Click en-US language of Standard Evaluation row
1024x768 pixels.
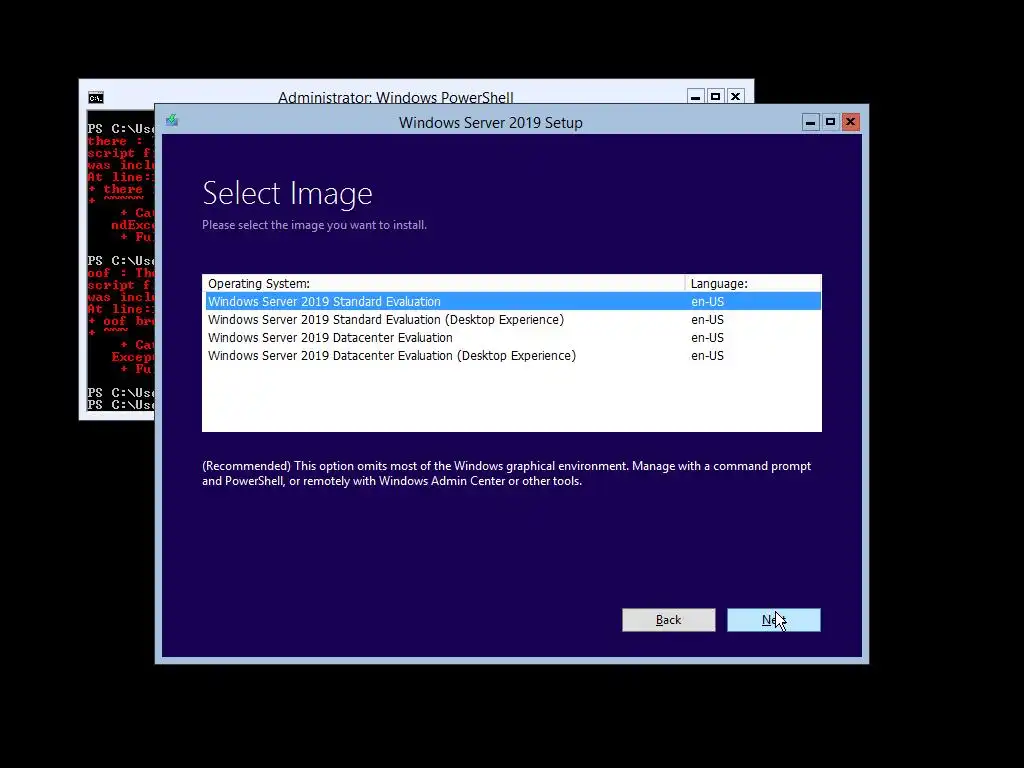pos(707,301)
